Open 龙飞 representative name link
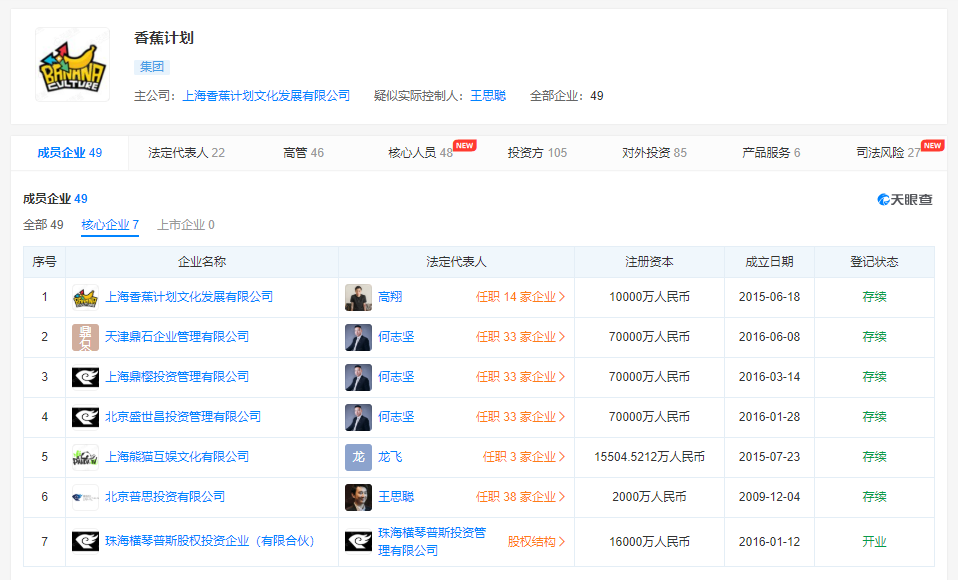 point(390,457)
